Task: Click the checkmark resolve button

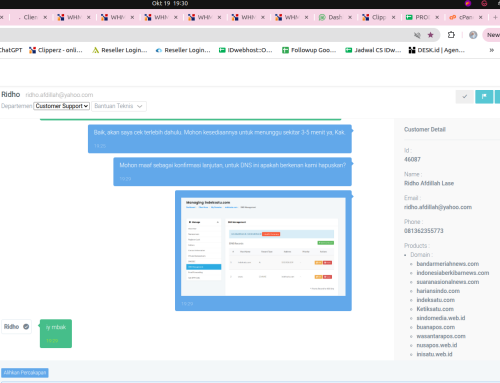Action: 465,97
